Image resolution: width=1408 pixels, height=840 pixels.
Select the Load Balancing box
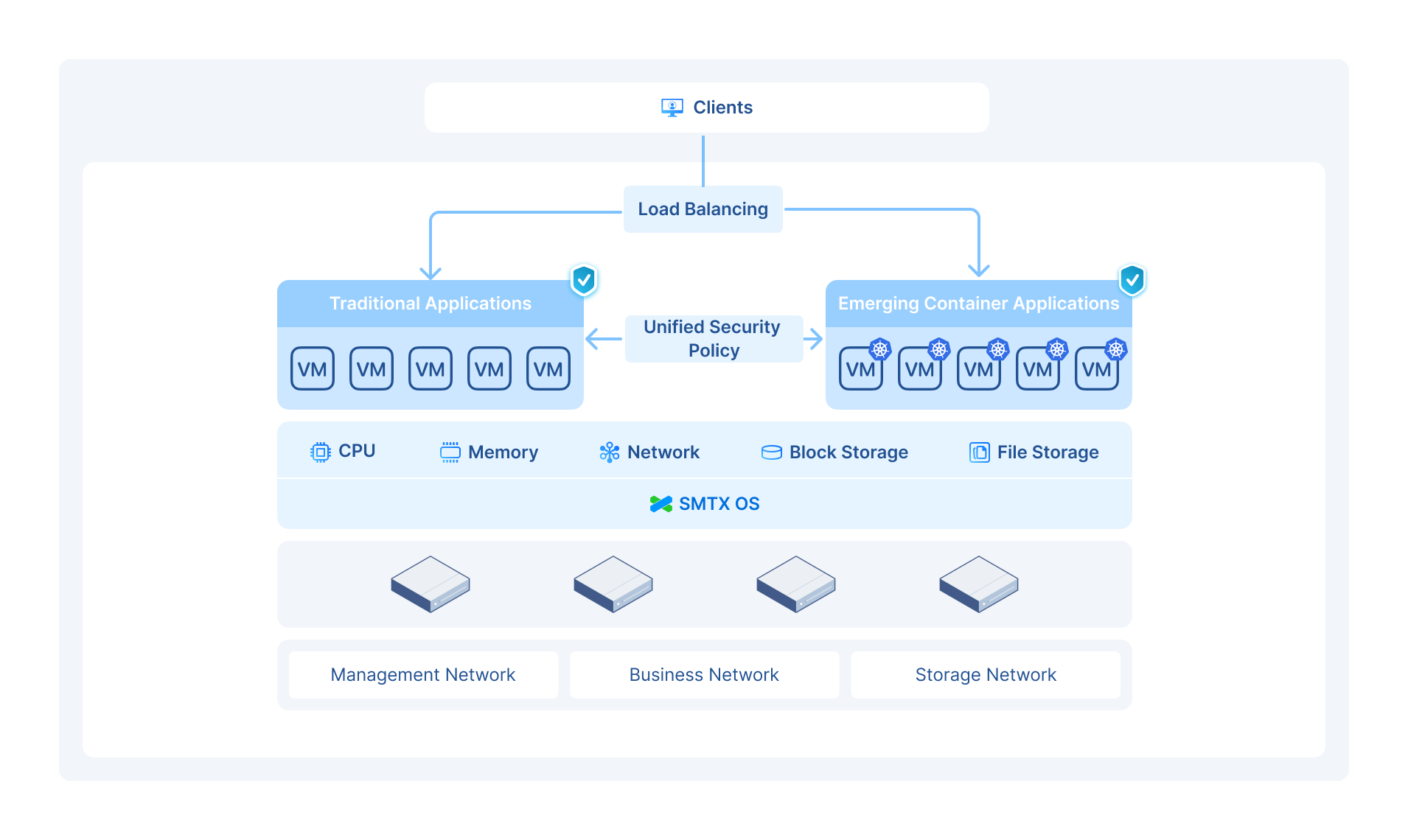click(x=703, y=209)
